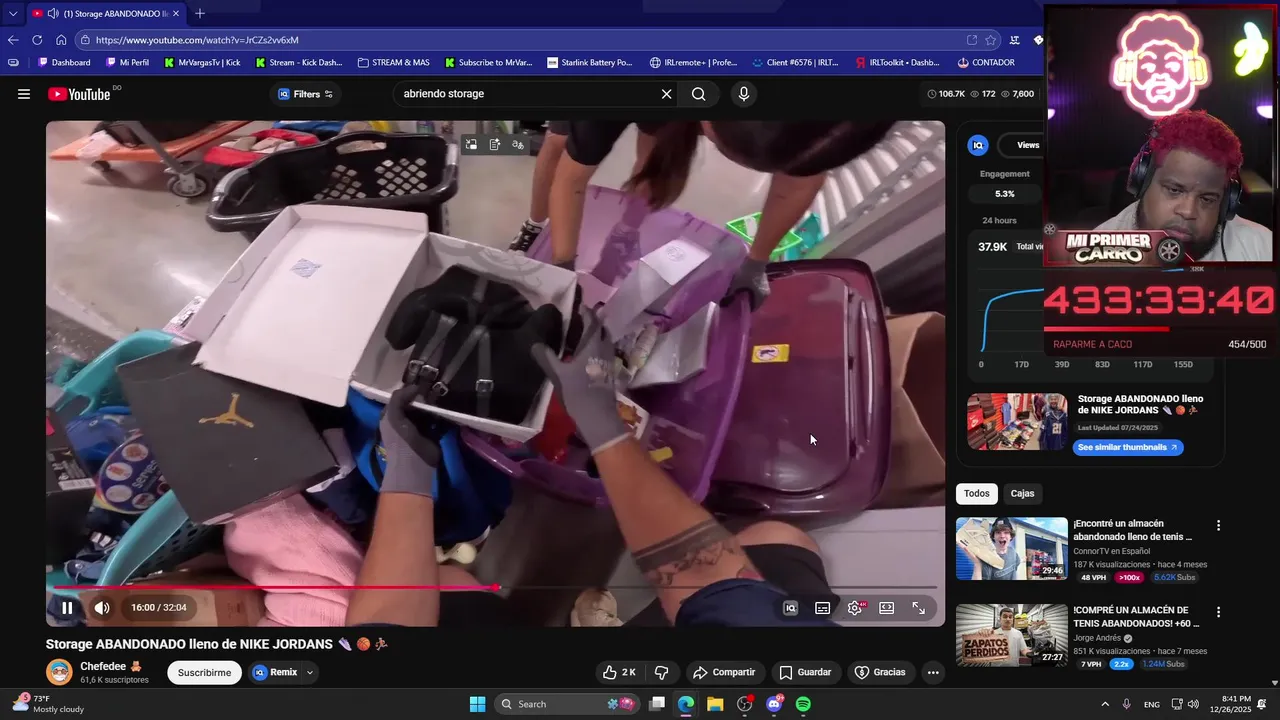Select the Cajas filter chip
Image resolution: width=1280 pixels, height=720 pixels.
[1022, 493]
